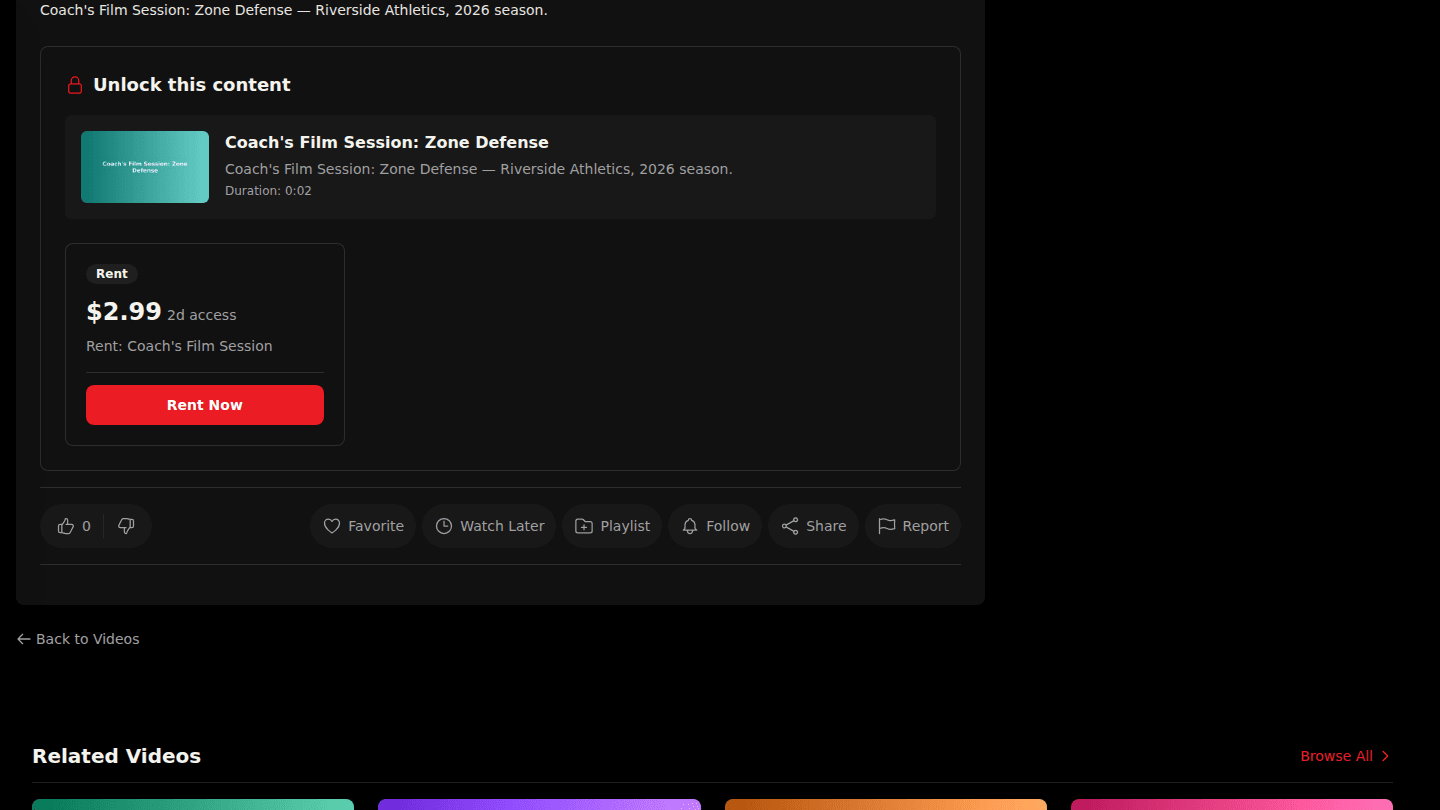Click the like count number 0

coord(86,526)
